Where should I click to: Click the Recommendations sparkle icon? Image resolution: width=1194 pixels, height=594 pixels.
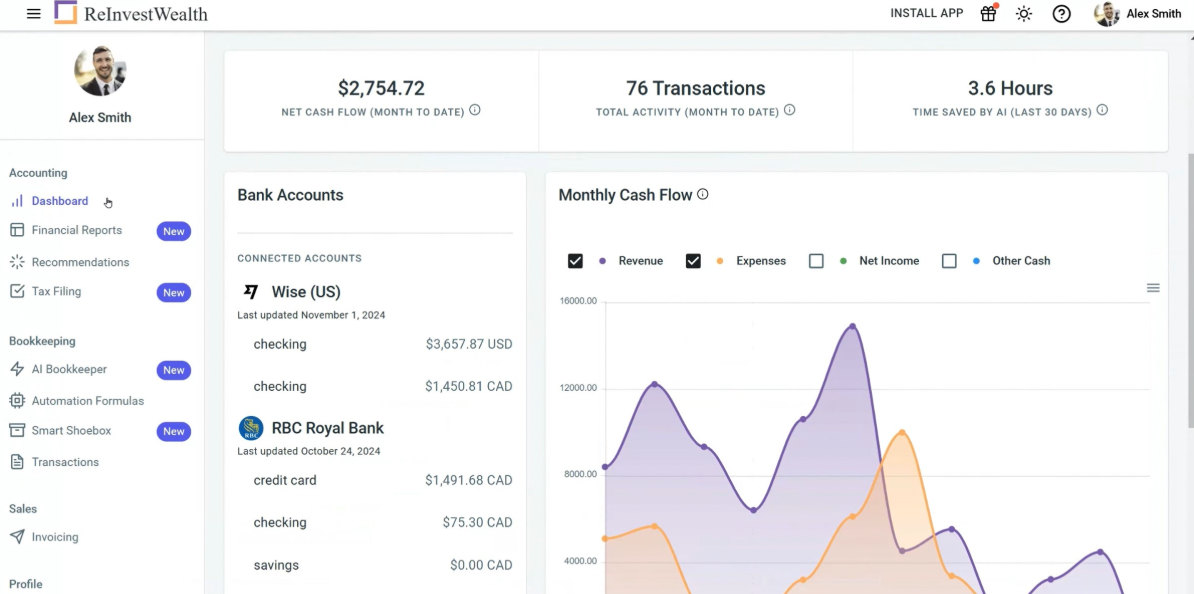click(x=17, y=262)
